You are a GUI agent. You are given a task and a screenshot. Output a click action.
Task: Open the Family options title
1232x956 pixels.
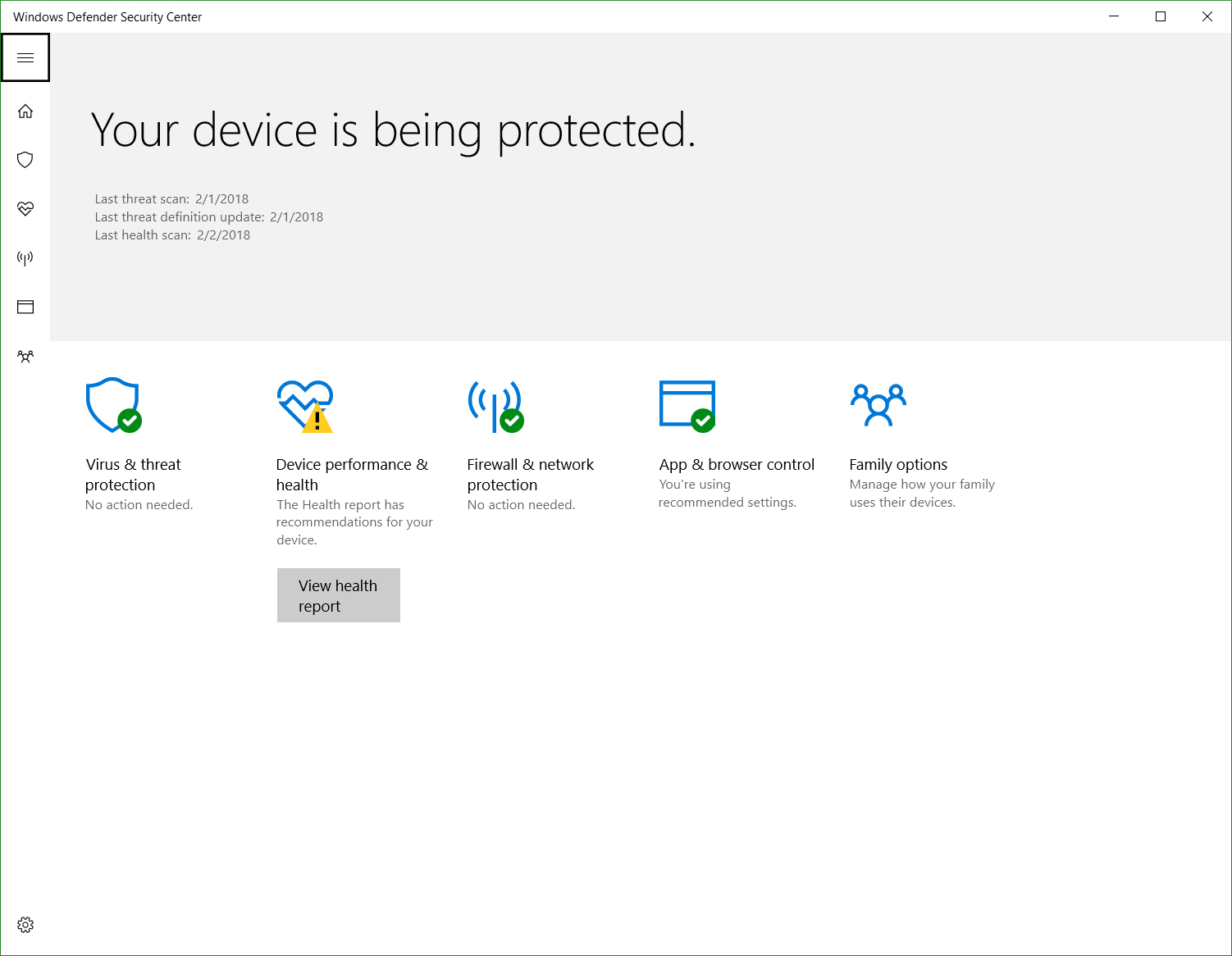[x=898, y=465]
